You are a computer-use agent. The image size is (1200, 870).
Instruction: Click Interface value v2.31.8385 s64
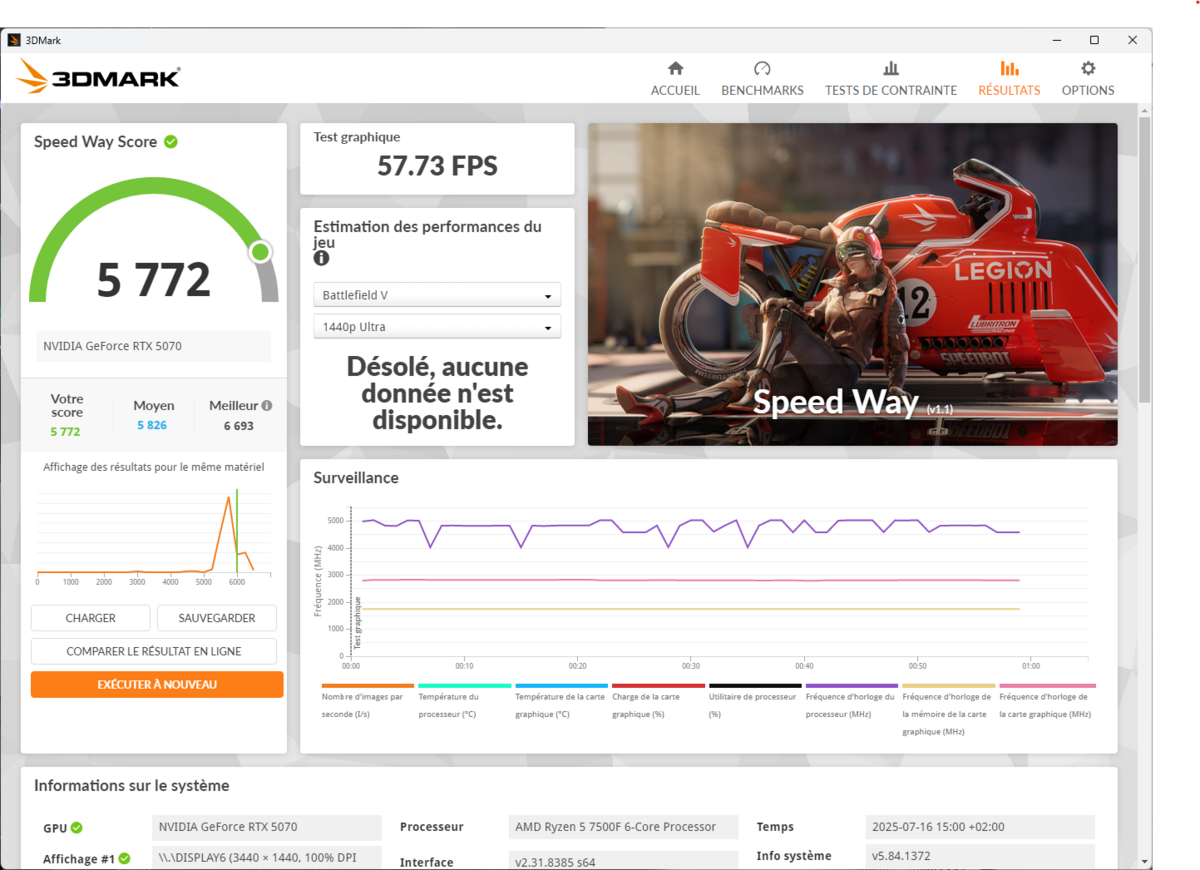click(x=623, y=862)
